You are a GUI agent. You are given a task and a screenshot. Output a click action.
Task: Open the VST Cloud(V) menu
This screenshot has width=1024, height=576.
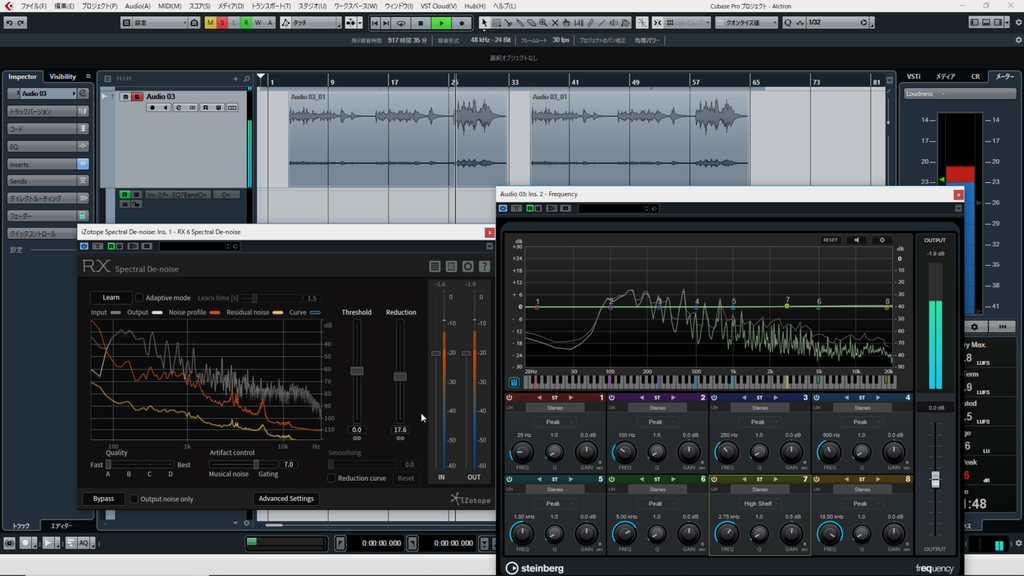point(438,6)
